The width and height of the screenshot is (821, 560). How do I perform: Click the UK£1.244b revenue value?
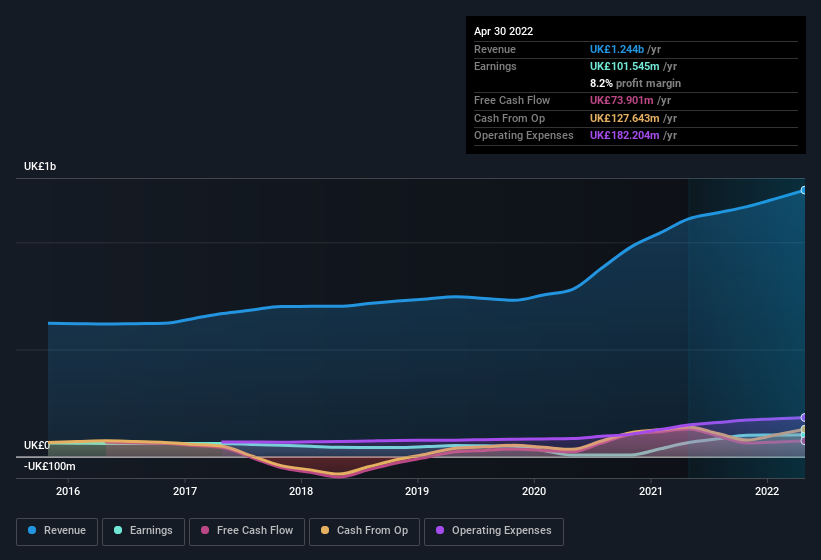click(617, 49)
